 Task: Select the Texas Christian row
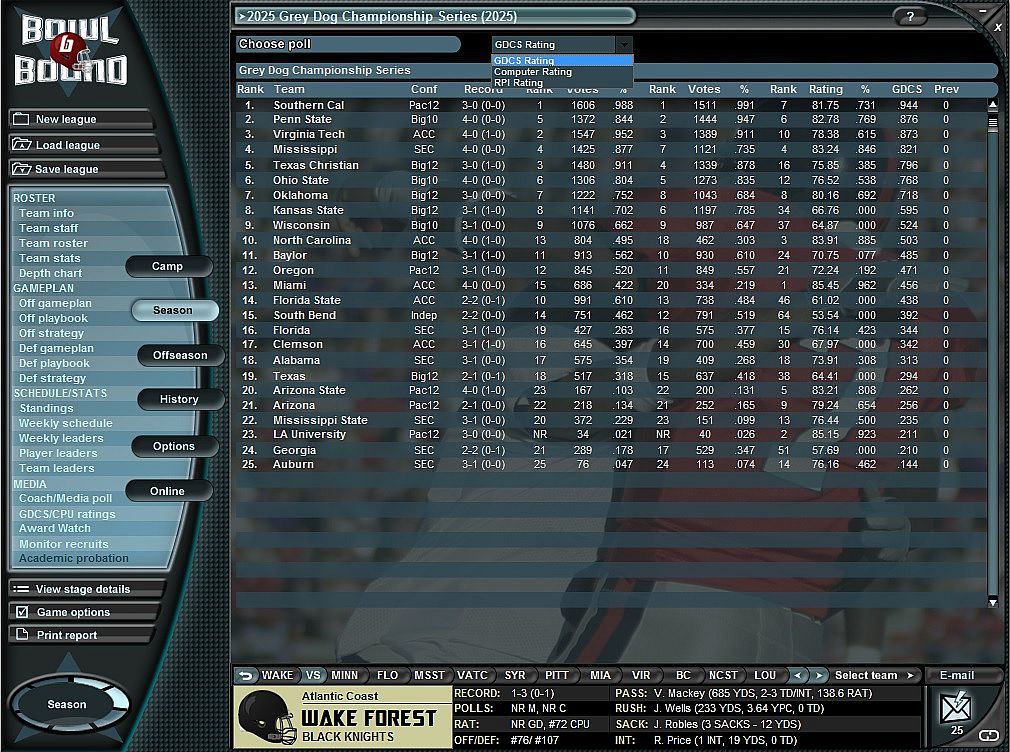[x=611, y=165]
